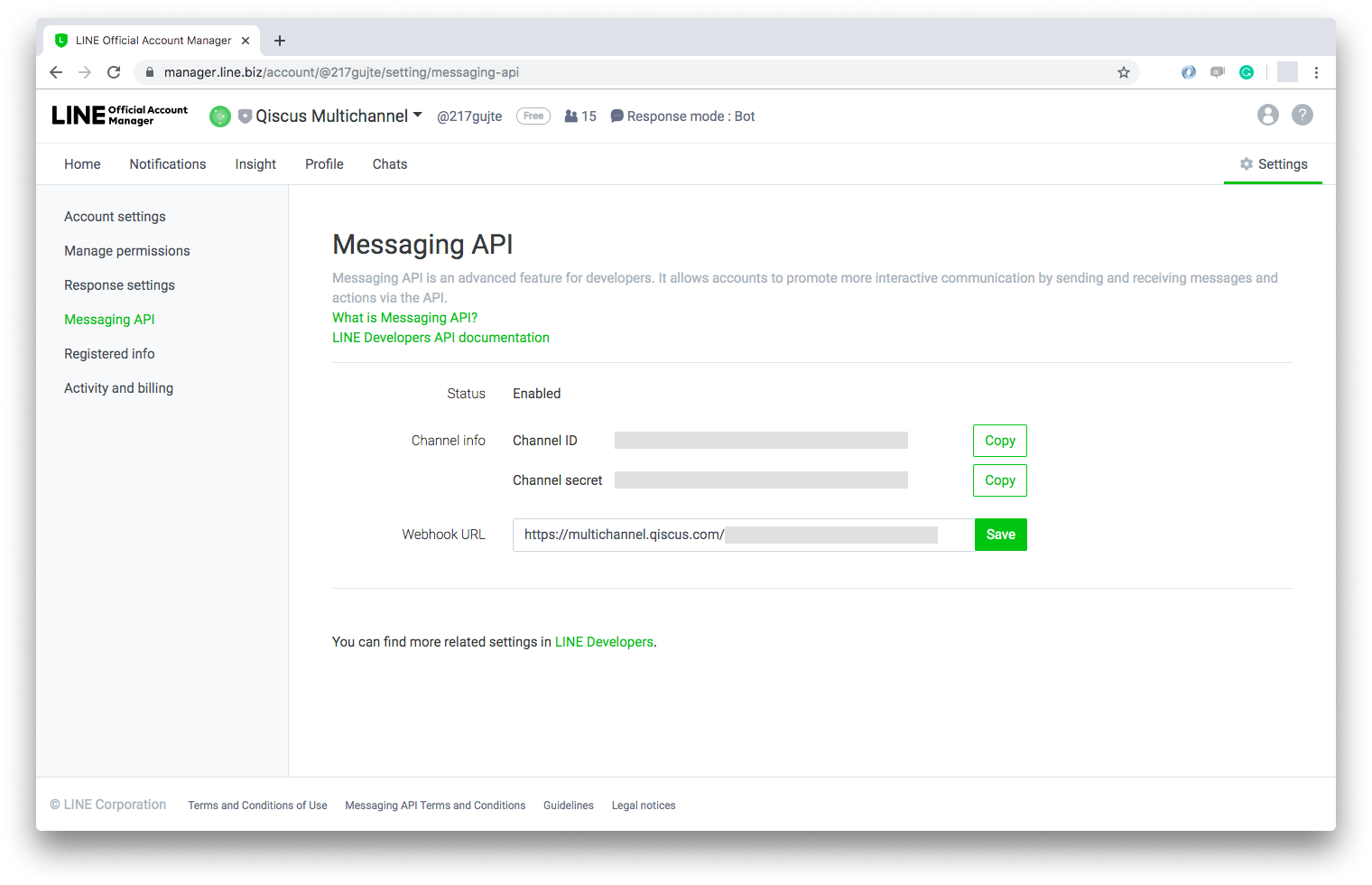Reload the page with the refresh icon
Screen dimensions: 1372x885
[x=114, y=72]
